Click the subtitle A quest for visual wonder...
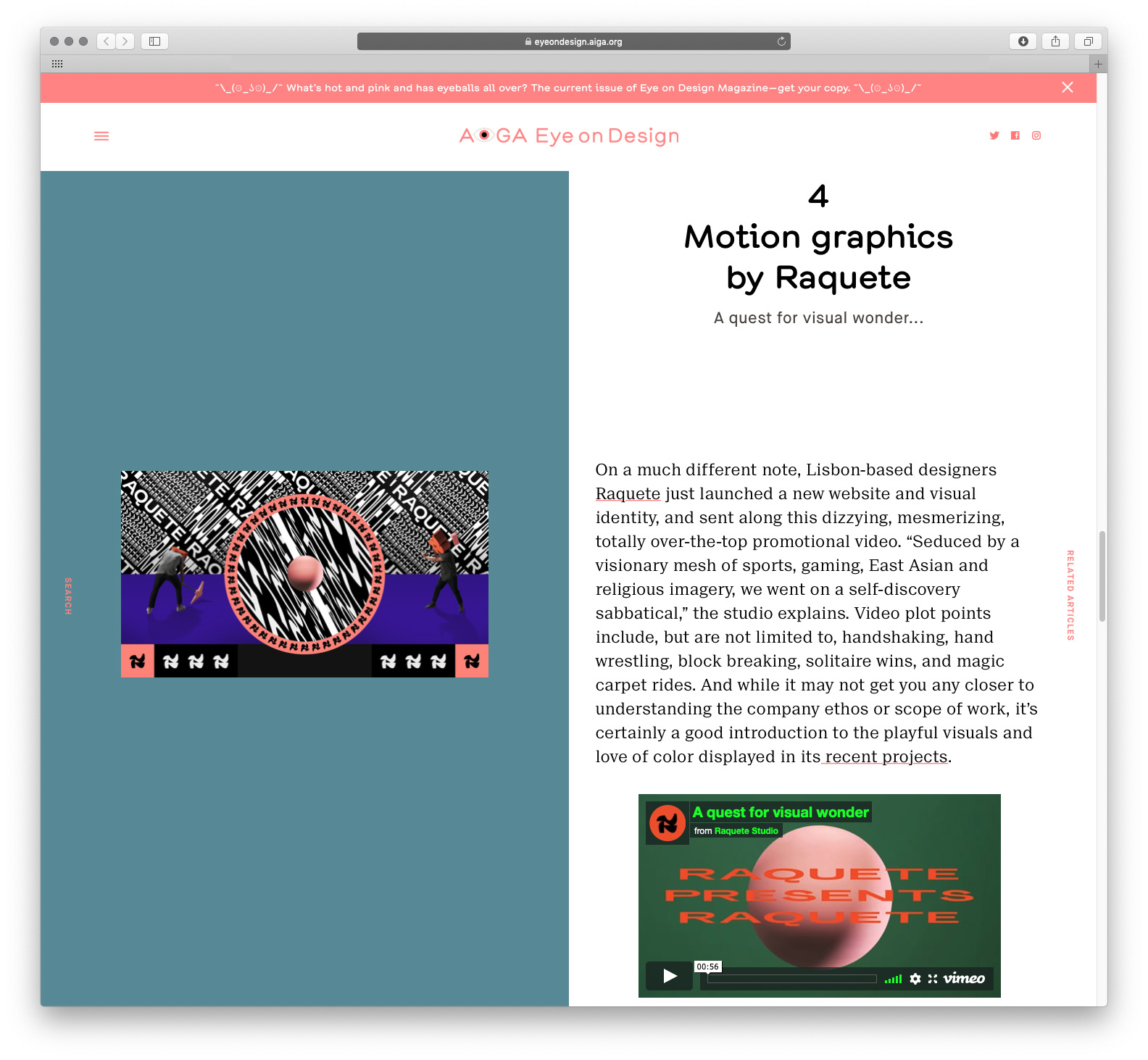 [819, 318]
